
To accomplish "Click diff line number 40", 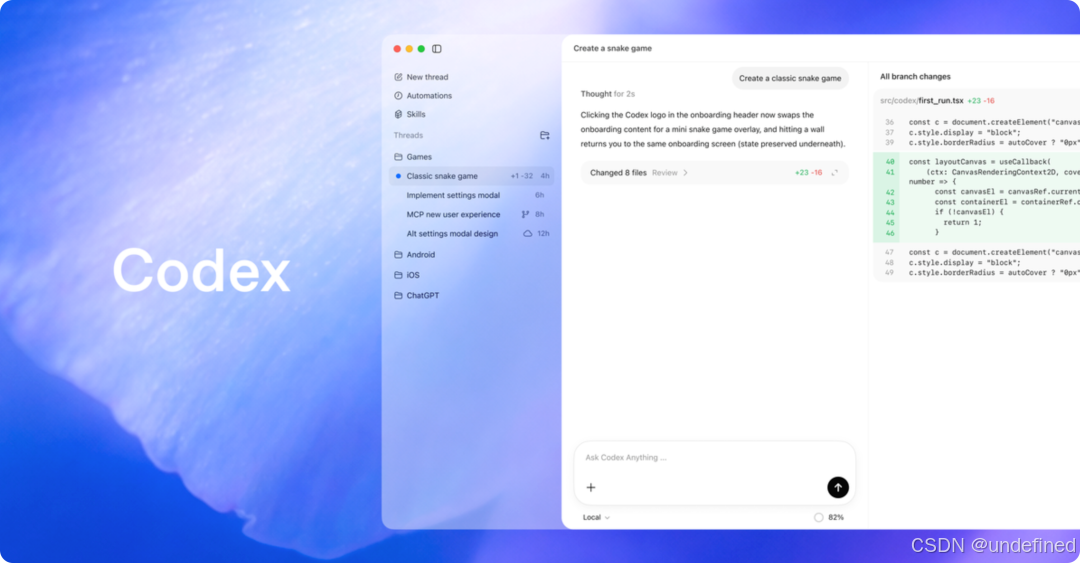I will click(890, 162).
